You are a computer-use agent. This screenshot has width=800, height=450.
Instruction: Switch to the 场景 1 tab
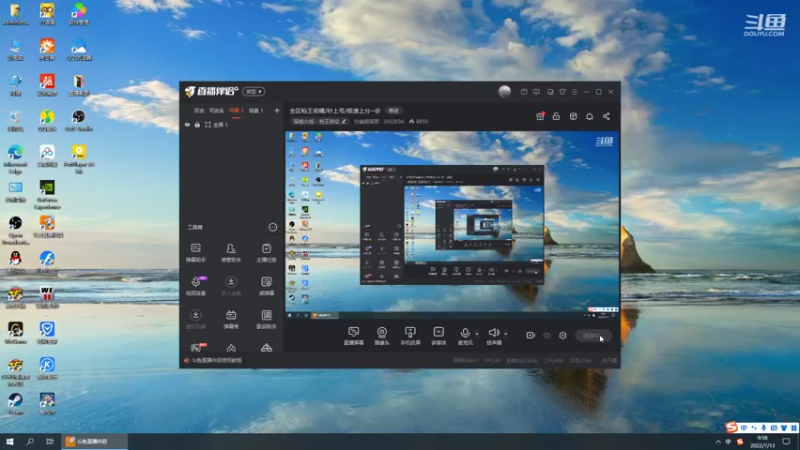coord(256,110)
